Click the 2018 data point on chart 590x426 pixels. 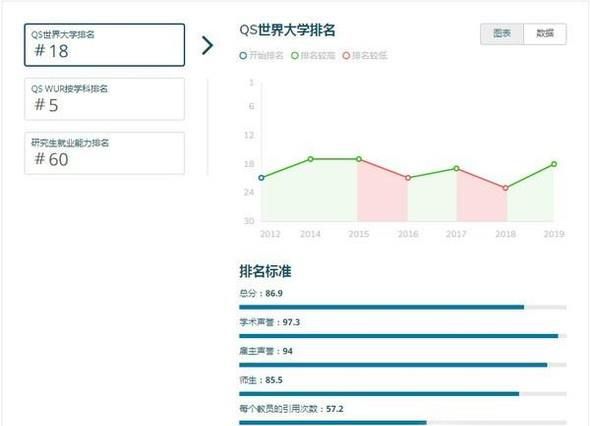click(x=505, y=188)
